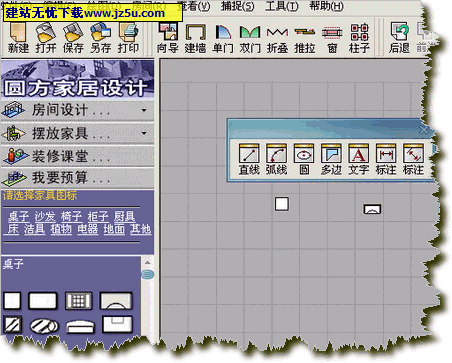
Task: Place a column using 柱子 icon
Action: point(359,39)
